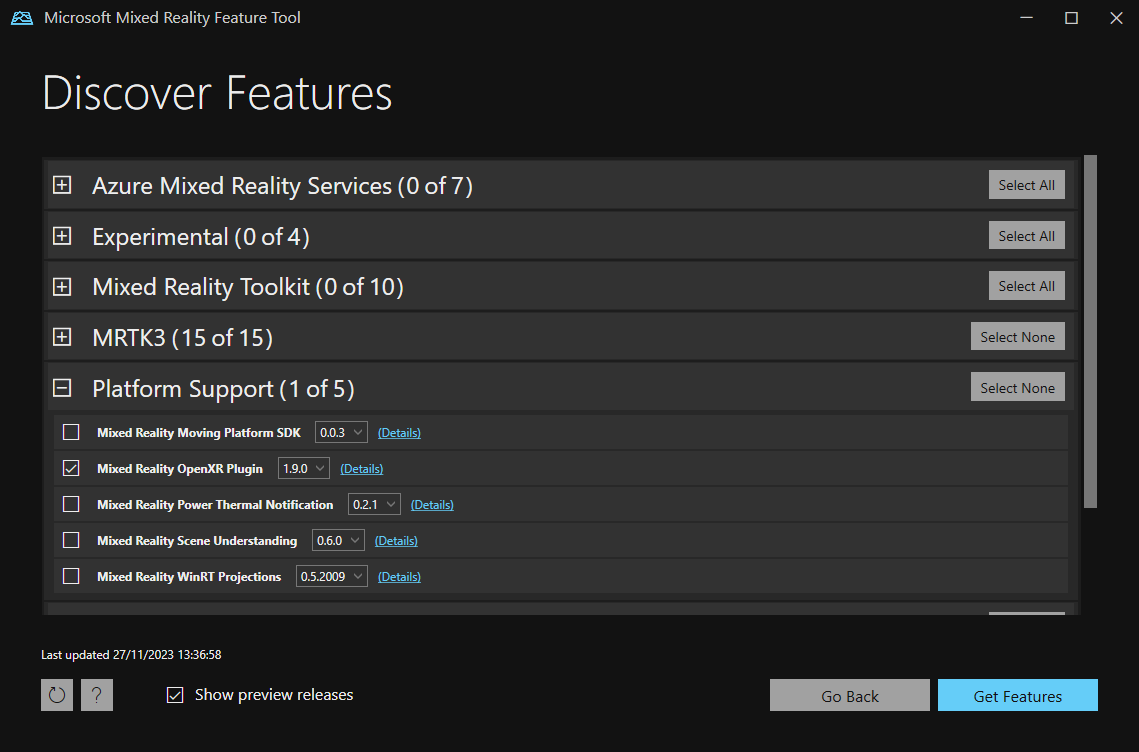Image resolution: width=1139 pixels, height=752 pixels.
Task: Click the Get Features button
Action: click(x=1017, y=694)
